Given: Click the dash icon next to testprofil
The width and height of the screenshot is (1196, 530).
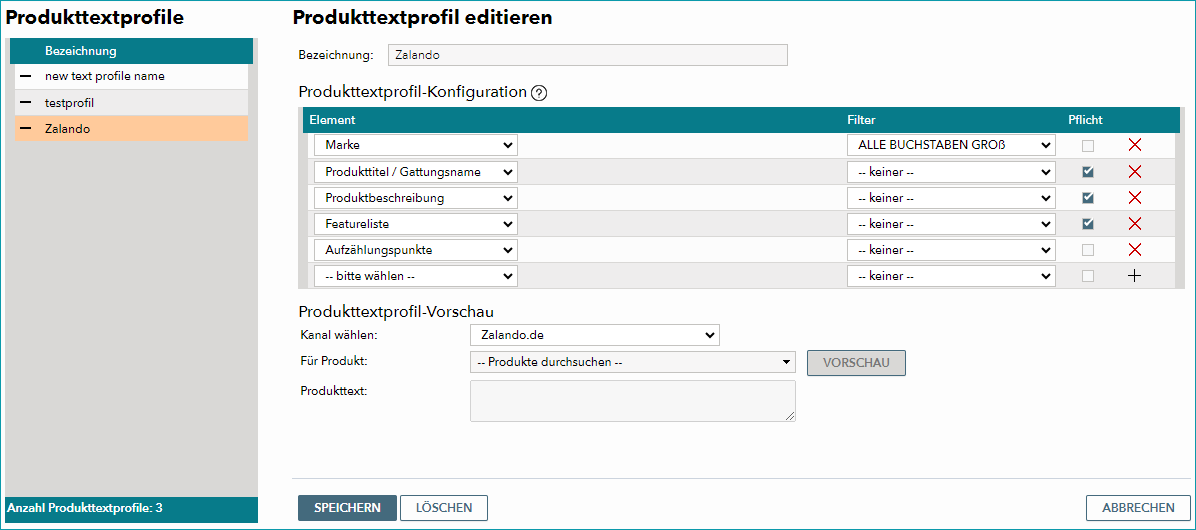Looking at the screenshot, I should point(26,102).
